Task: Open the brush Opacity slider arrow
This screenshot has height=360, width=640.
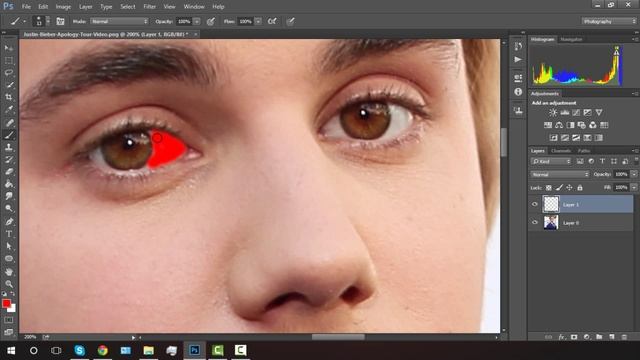Action: click(x=197, y=21)
